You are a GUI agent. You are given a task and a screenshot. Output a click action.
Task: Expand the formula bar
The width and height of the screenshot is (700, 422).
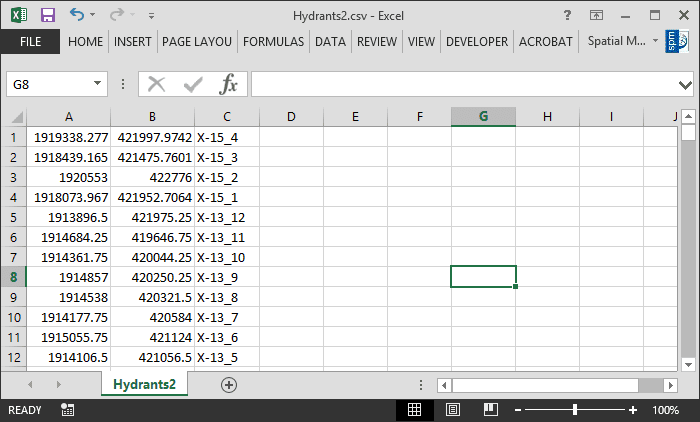coord(685,84)
